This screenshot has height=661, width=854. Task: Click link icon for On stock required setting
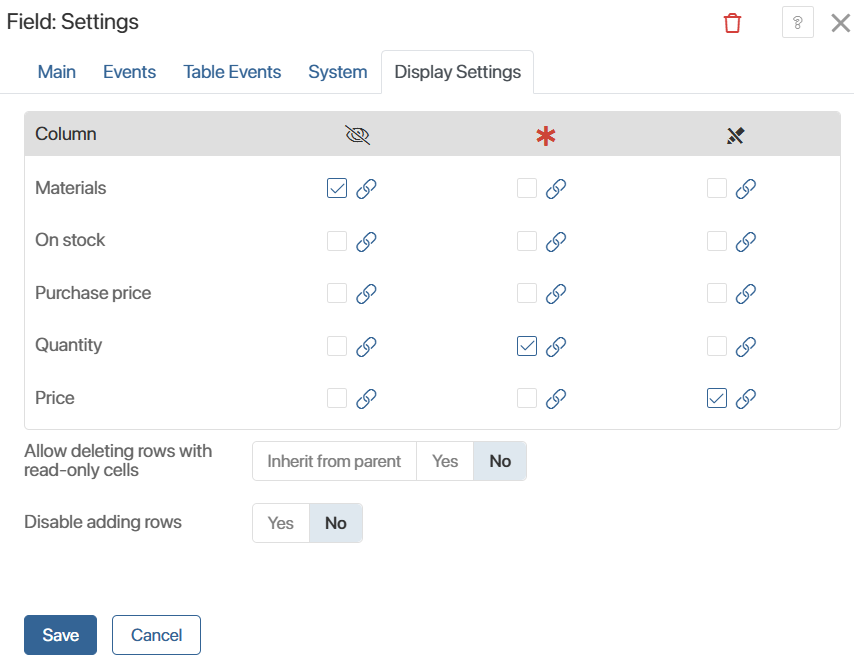tap(556, 241)
